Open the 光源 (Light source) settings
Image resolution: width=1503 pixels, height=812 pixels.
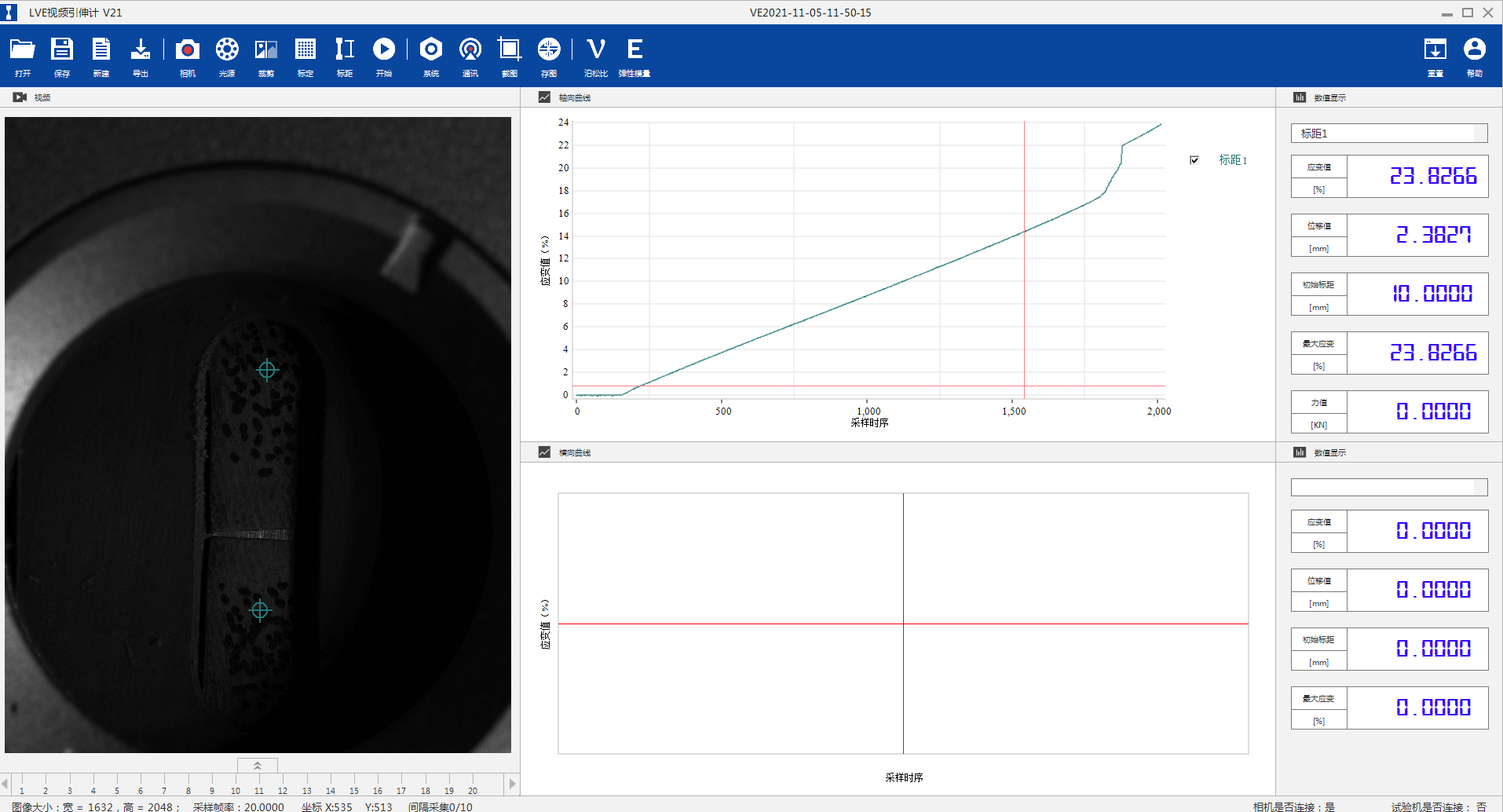click(227, 50)
